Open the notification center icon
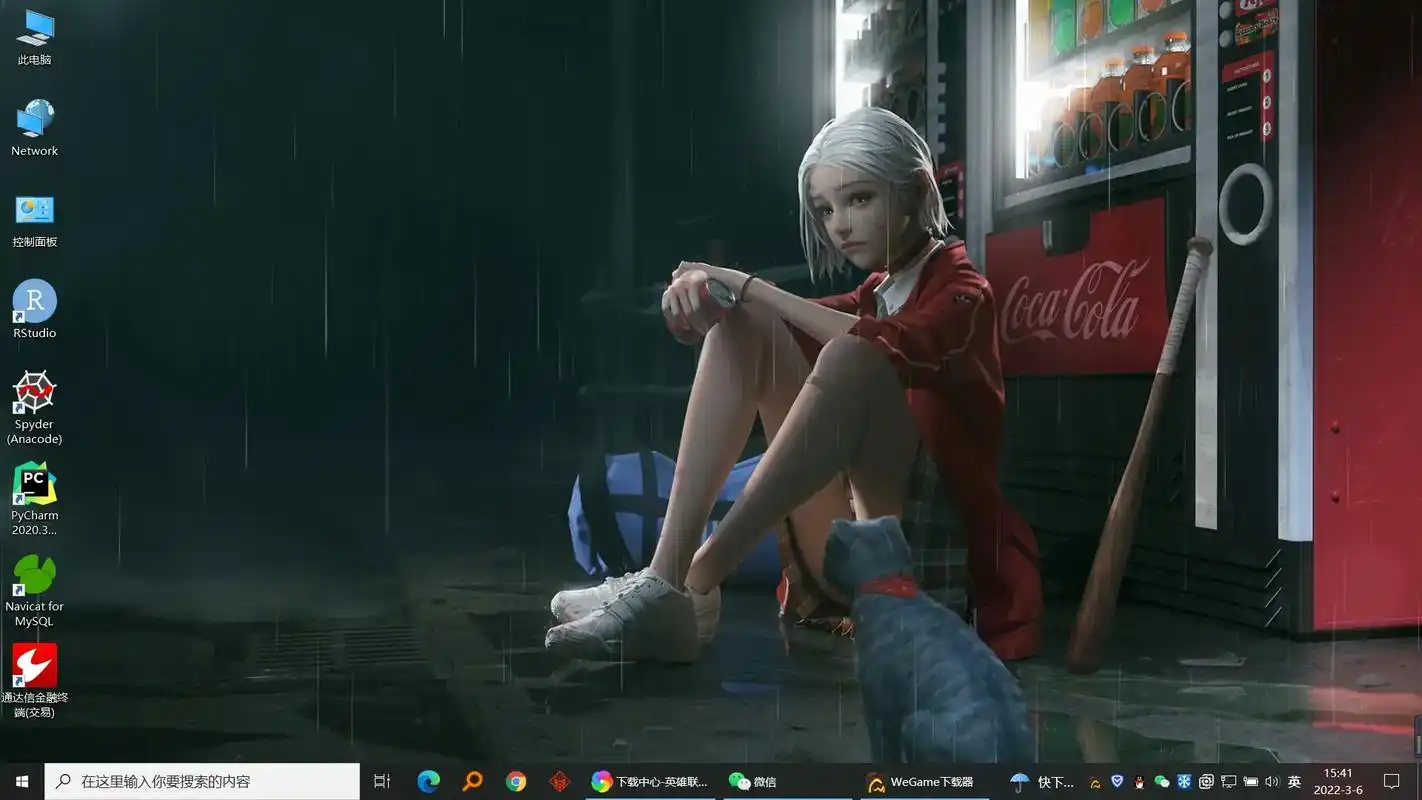 pyautogui.click(x=1391, y=781)
